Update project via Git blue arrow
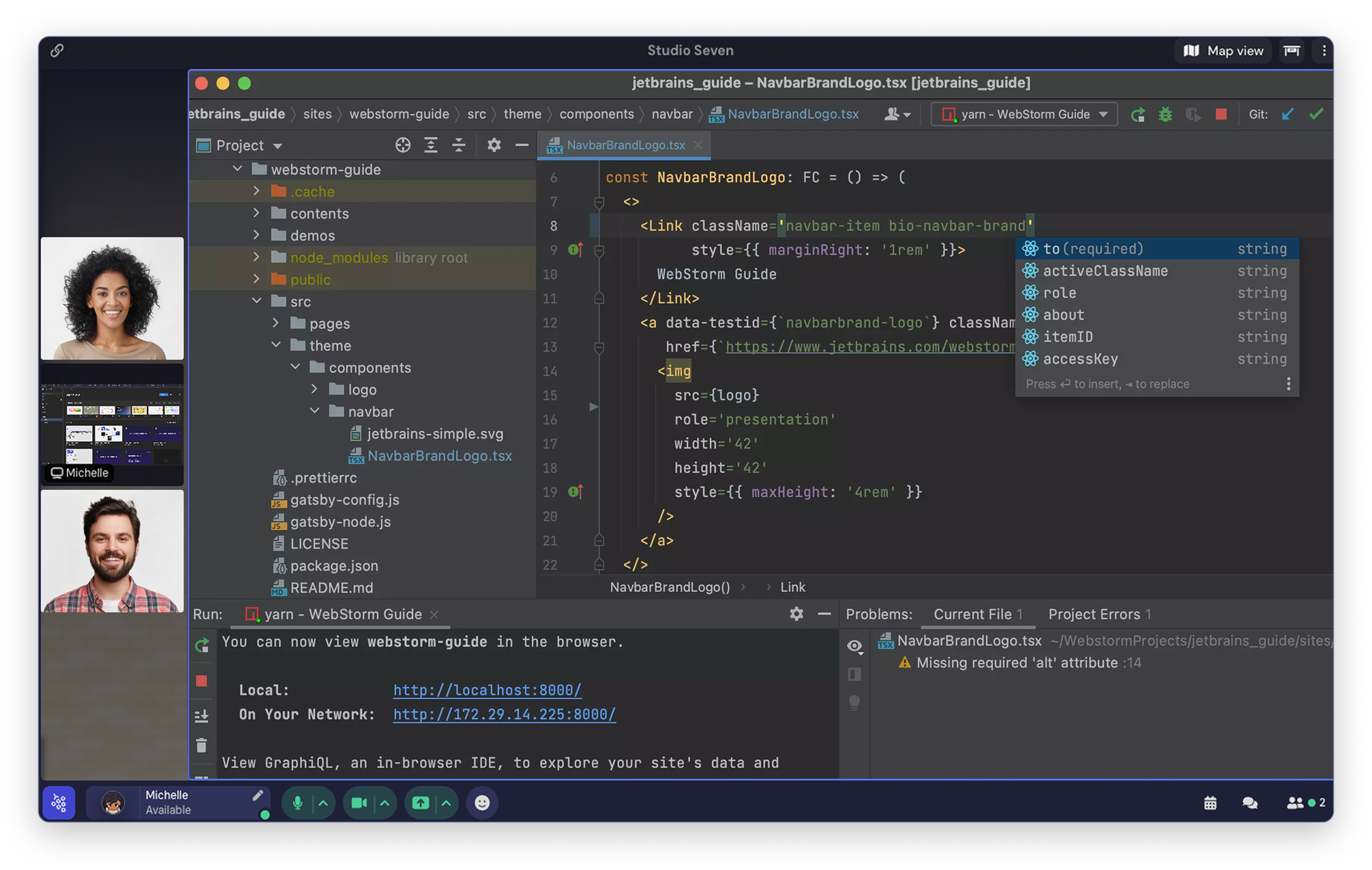 pos(1288,115)
